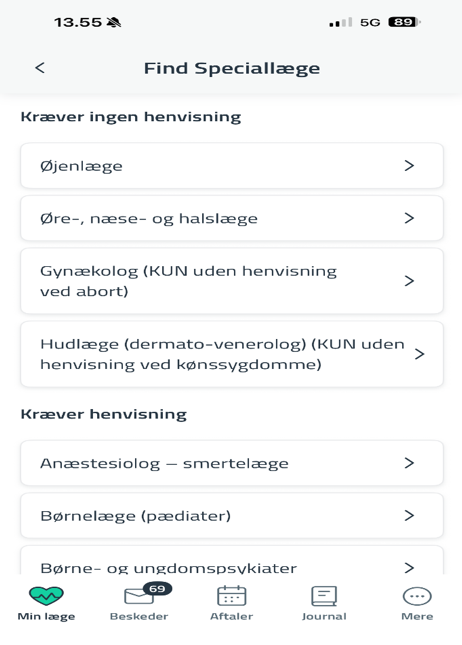
Task: Open Min læge heart icon tab
Action: [x=46, y=596]
